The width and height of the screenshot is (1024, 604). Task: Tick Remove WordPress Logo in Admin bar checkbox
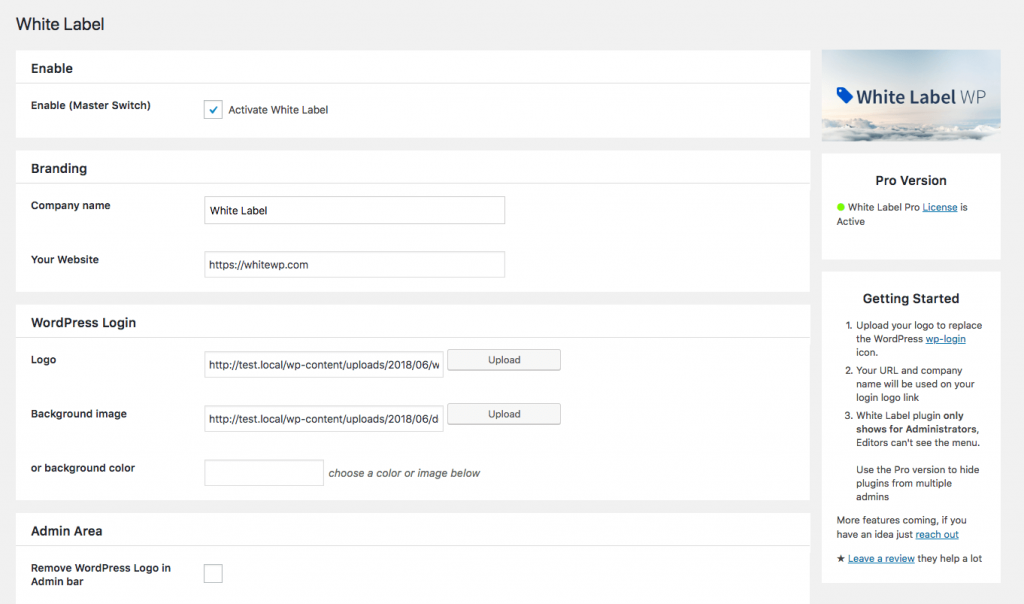click(x=213, y=573)
